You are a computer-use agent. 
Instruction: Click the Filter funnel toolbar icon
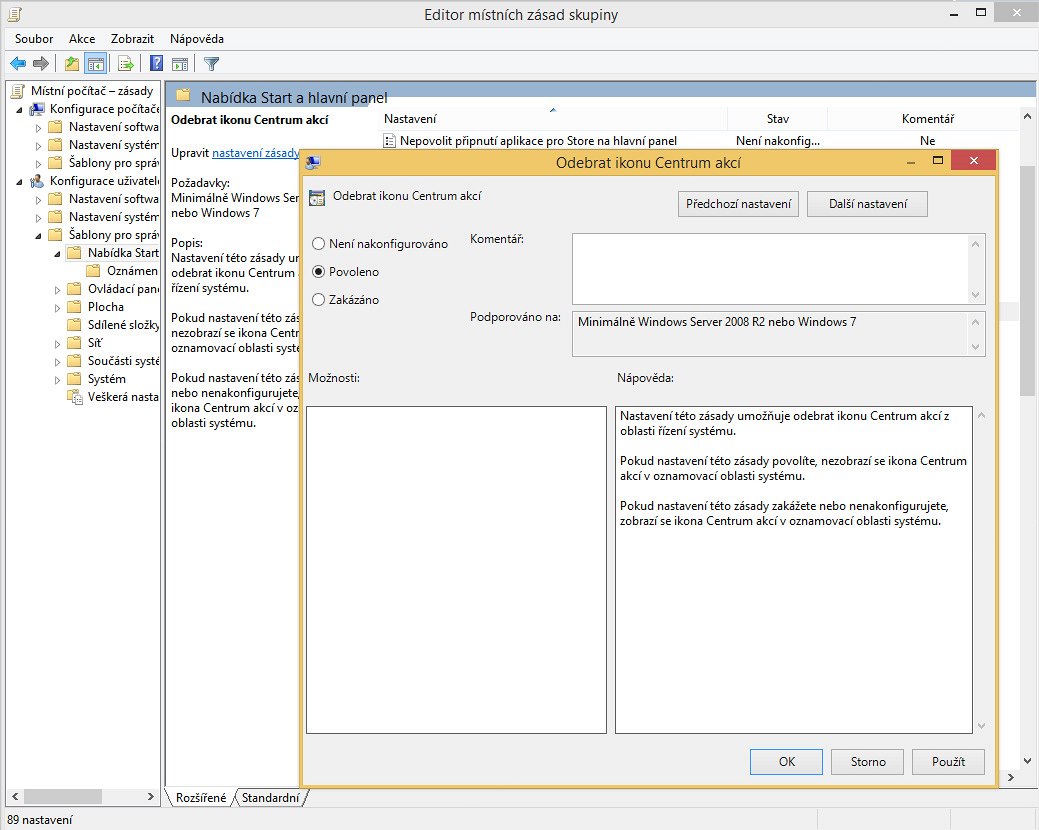click(211, 64)
